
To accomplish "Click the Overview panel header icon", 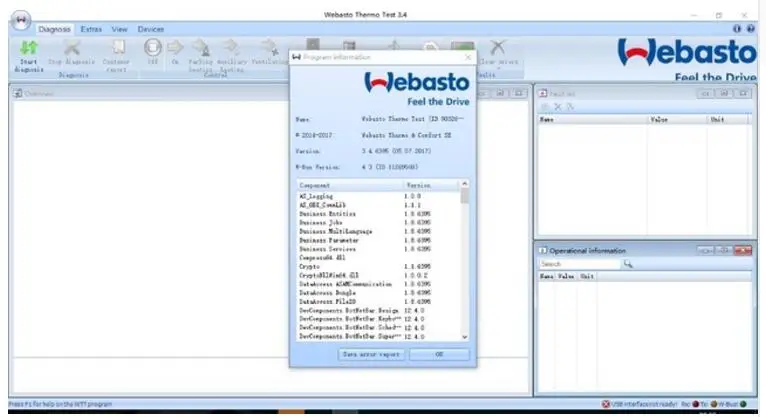I will [18, 93].
